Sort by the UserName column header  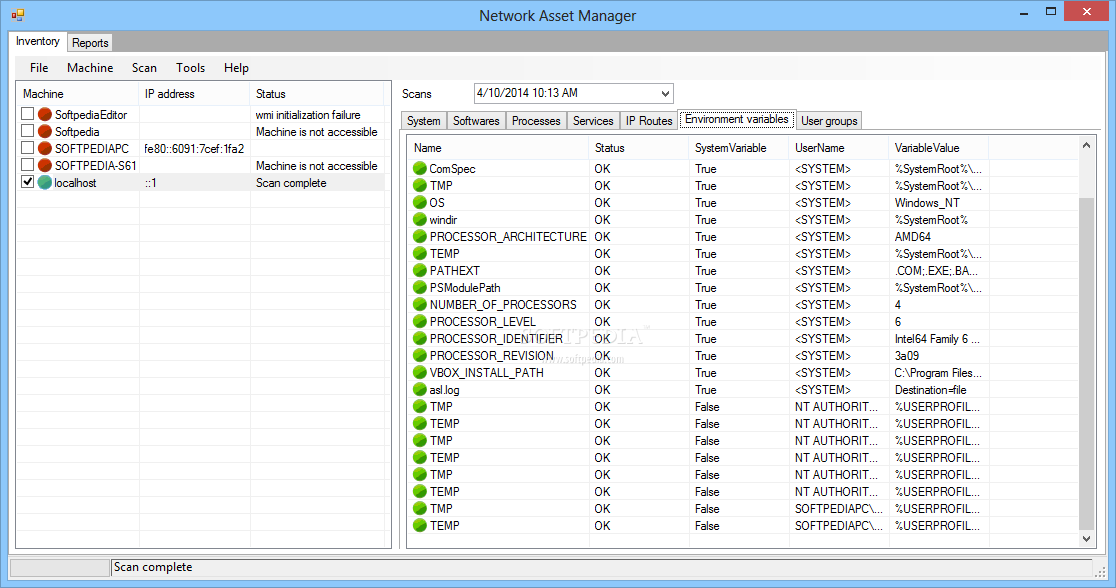point(839,148)
